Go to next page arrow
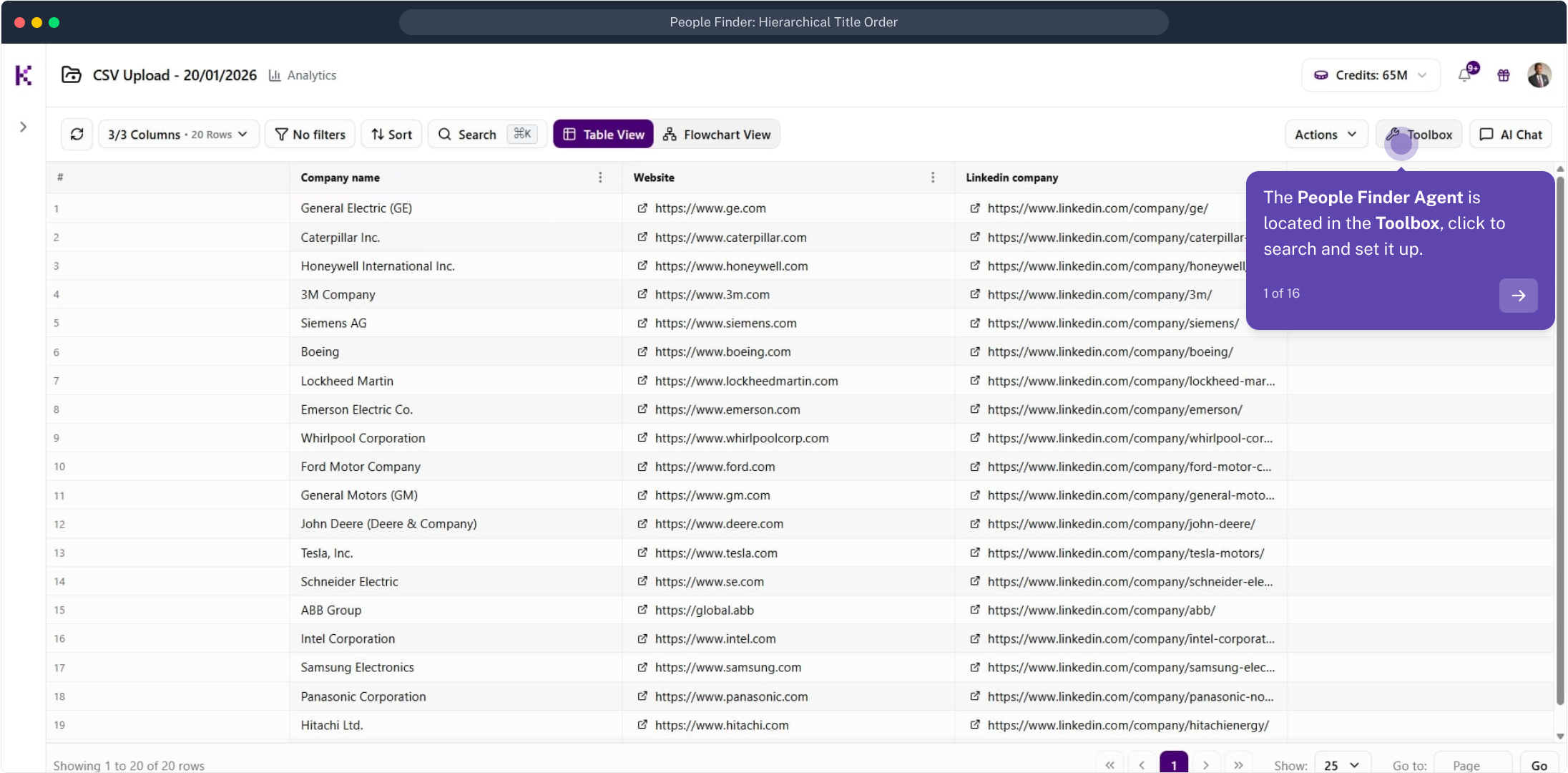The height and width of the screenshot is (773, 1568). [x=1206, y=764]
